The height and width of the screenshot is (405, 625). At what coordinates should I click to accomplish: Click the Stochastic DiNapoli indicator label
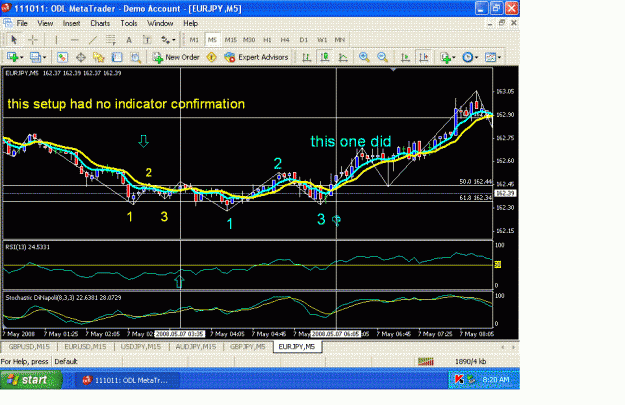(x=63, y=298)
